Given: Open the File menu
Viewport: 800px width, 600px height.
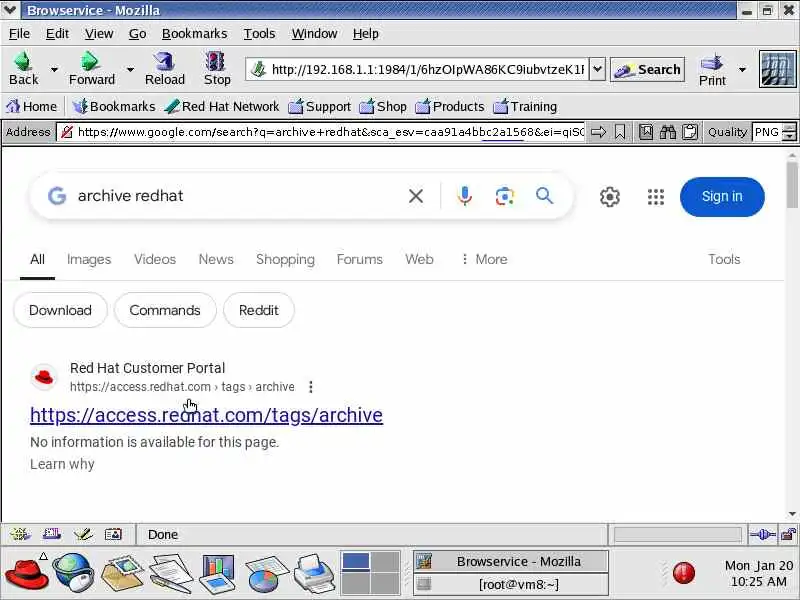Looking at the screenshot, I should click(x=19, y=34).
